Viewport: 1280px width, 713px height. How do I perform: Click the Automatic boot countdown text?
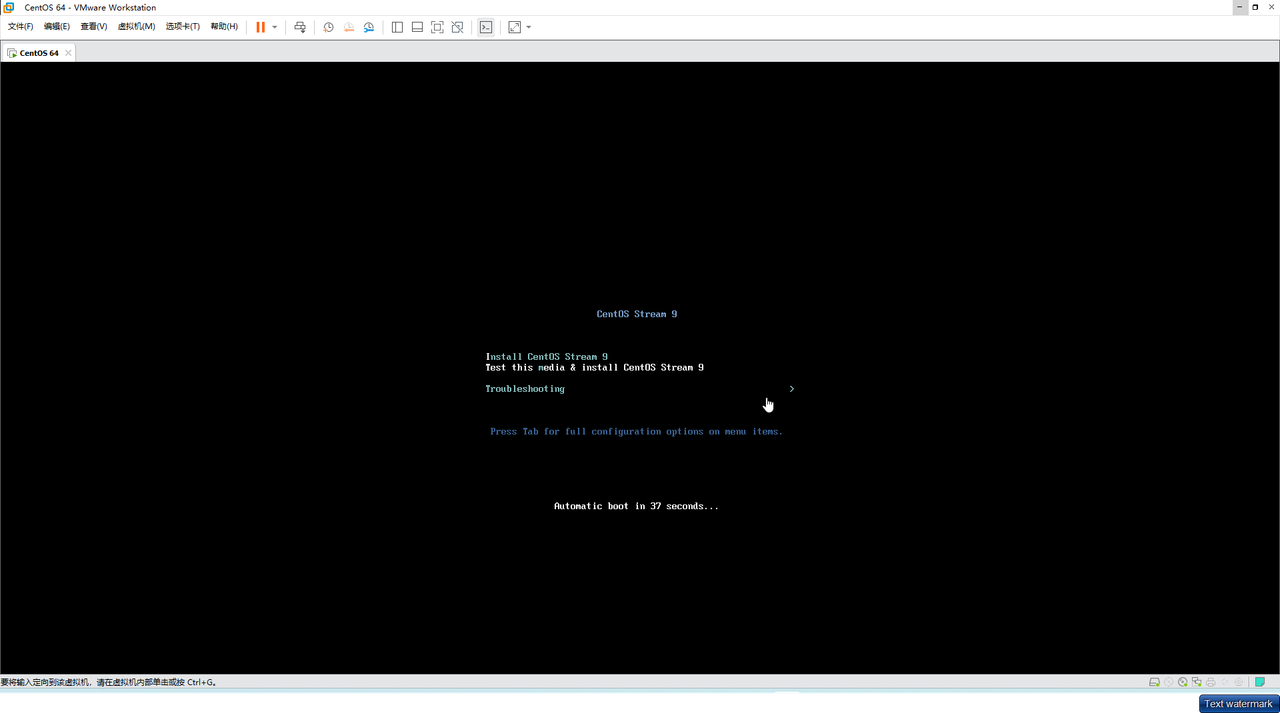[x=636, y=506]
